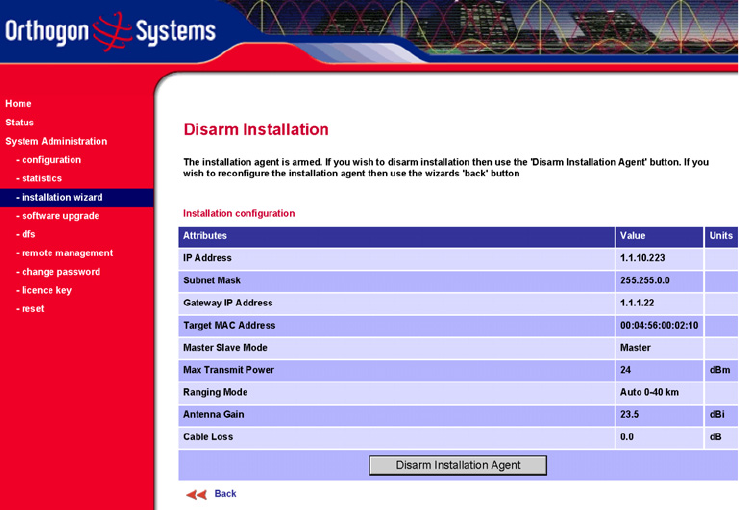This screenshot has height=510, width=739.
Task: Click Gateway IP Address value 1.1.1.22
Action: point(637,303)
